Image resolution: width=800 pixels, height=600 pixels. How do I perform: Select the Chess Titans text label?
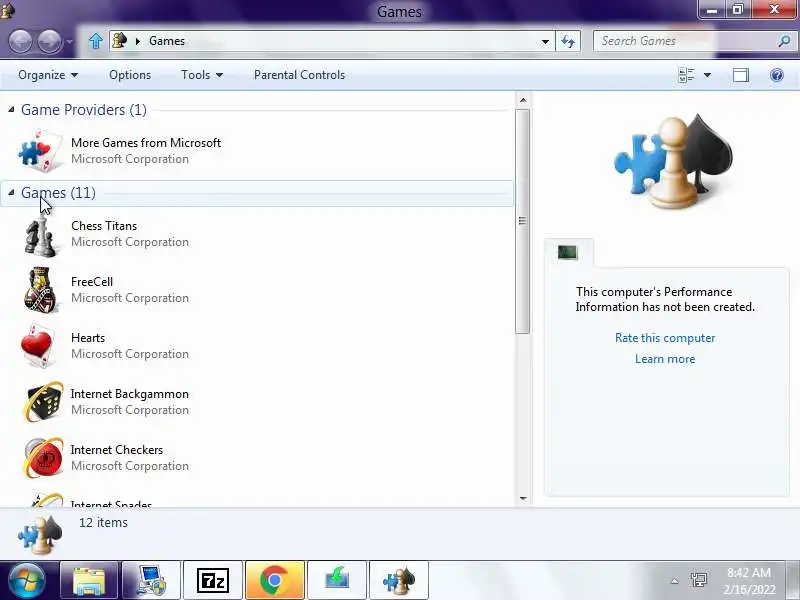104,226
